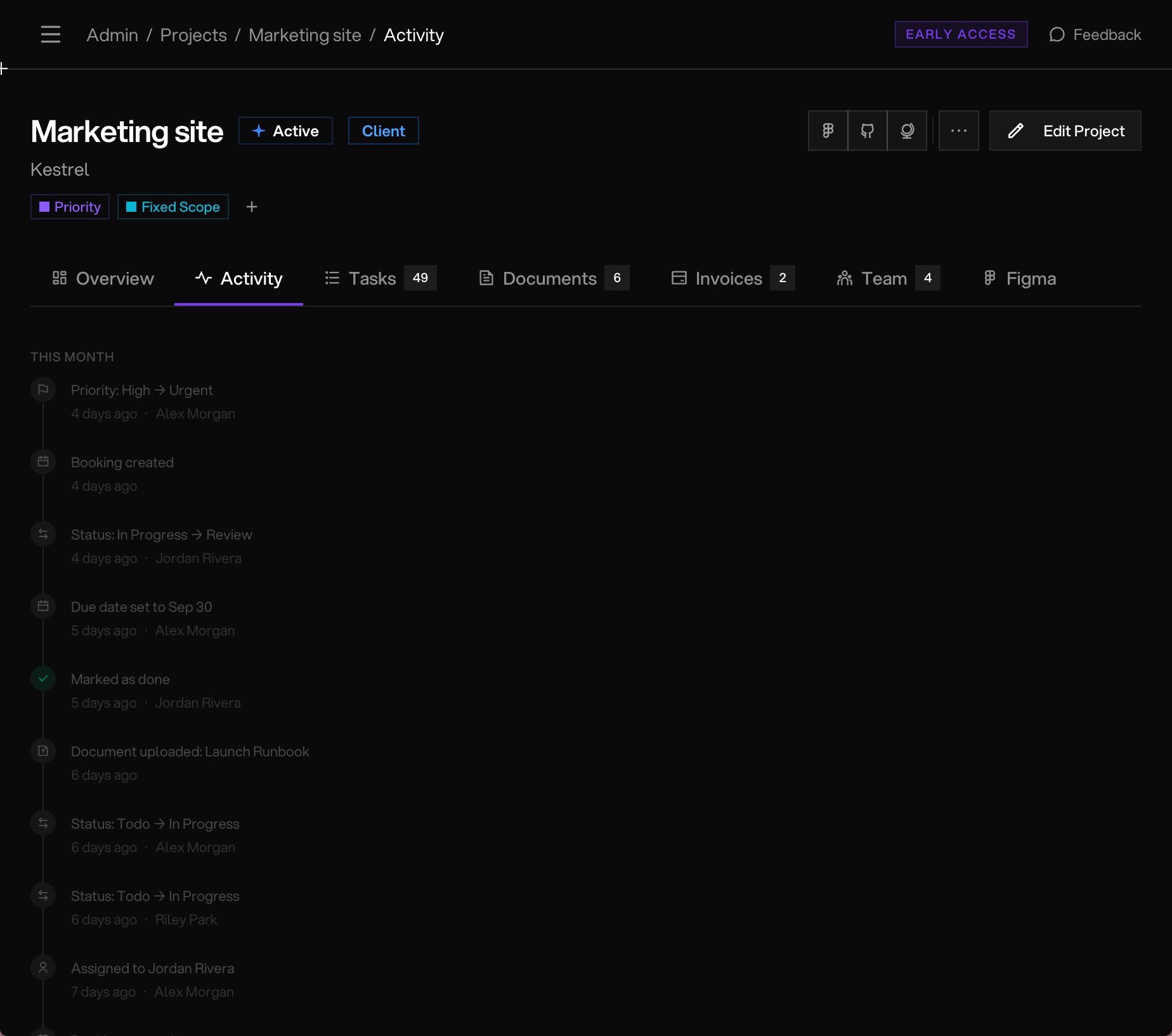1172x1036 pixels.
Task: Click the green check icon for Marked as done
Action: (x=43, y=678)
